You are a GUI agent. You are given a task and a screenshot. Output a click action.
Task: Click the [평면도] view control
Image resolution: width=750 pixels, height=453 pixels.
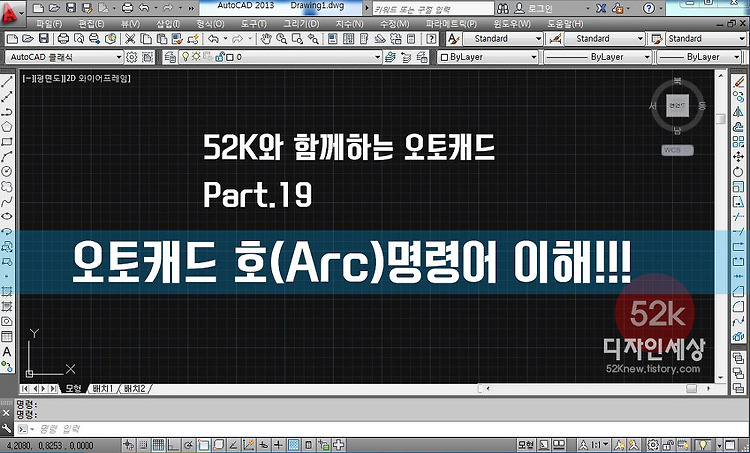coord(48,78)
